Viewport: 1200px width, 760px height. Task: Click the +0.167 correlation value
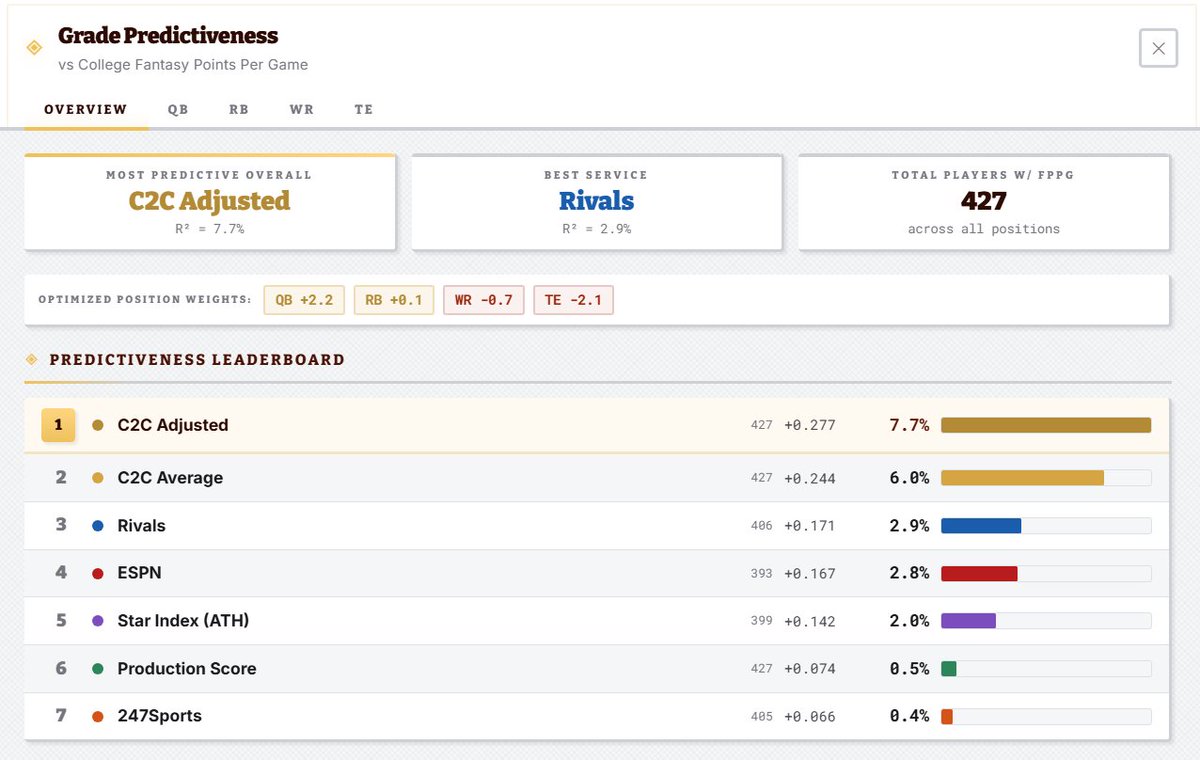pyautogui.click(x=809, y=573)
